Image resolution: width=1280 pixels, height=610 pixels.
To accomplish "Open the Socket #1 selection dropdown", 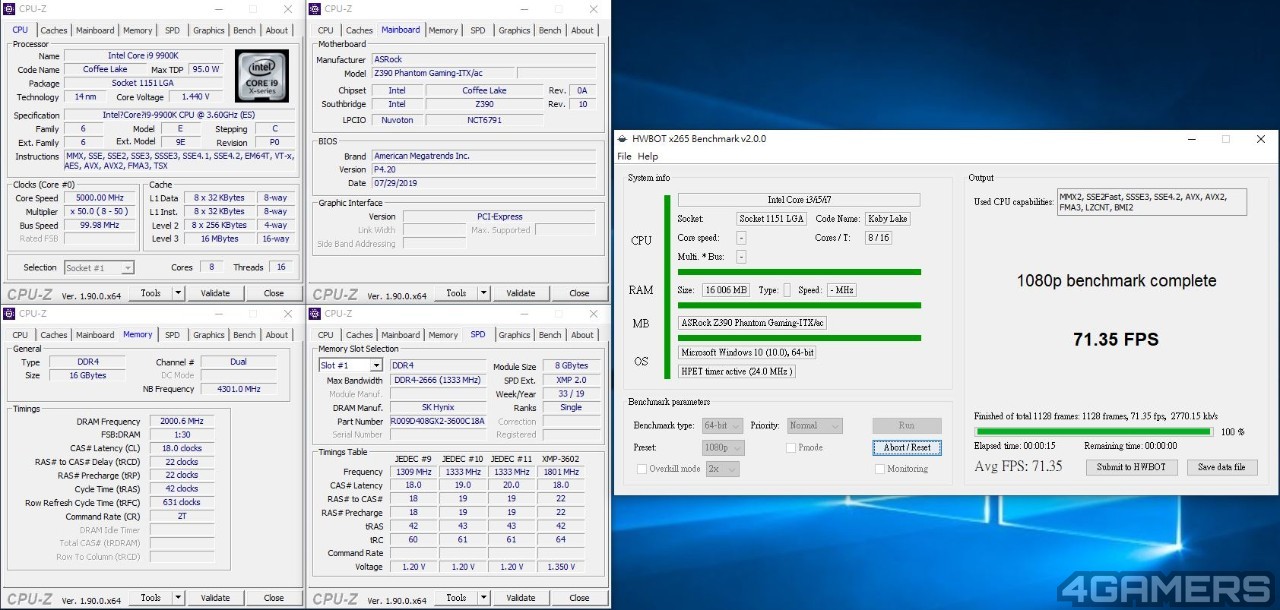I will tap(99, 268).
